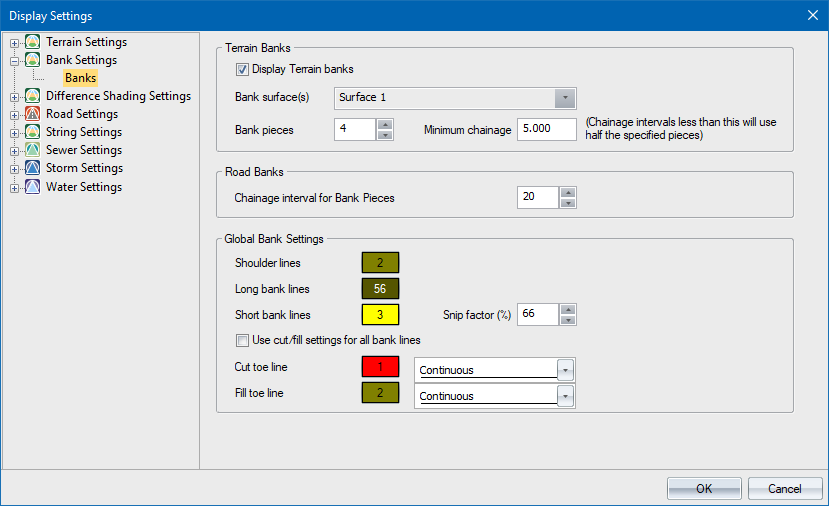
Task: Uncheck Display Terrain banks checkbox
Action: [x=242, y=70]
